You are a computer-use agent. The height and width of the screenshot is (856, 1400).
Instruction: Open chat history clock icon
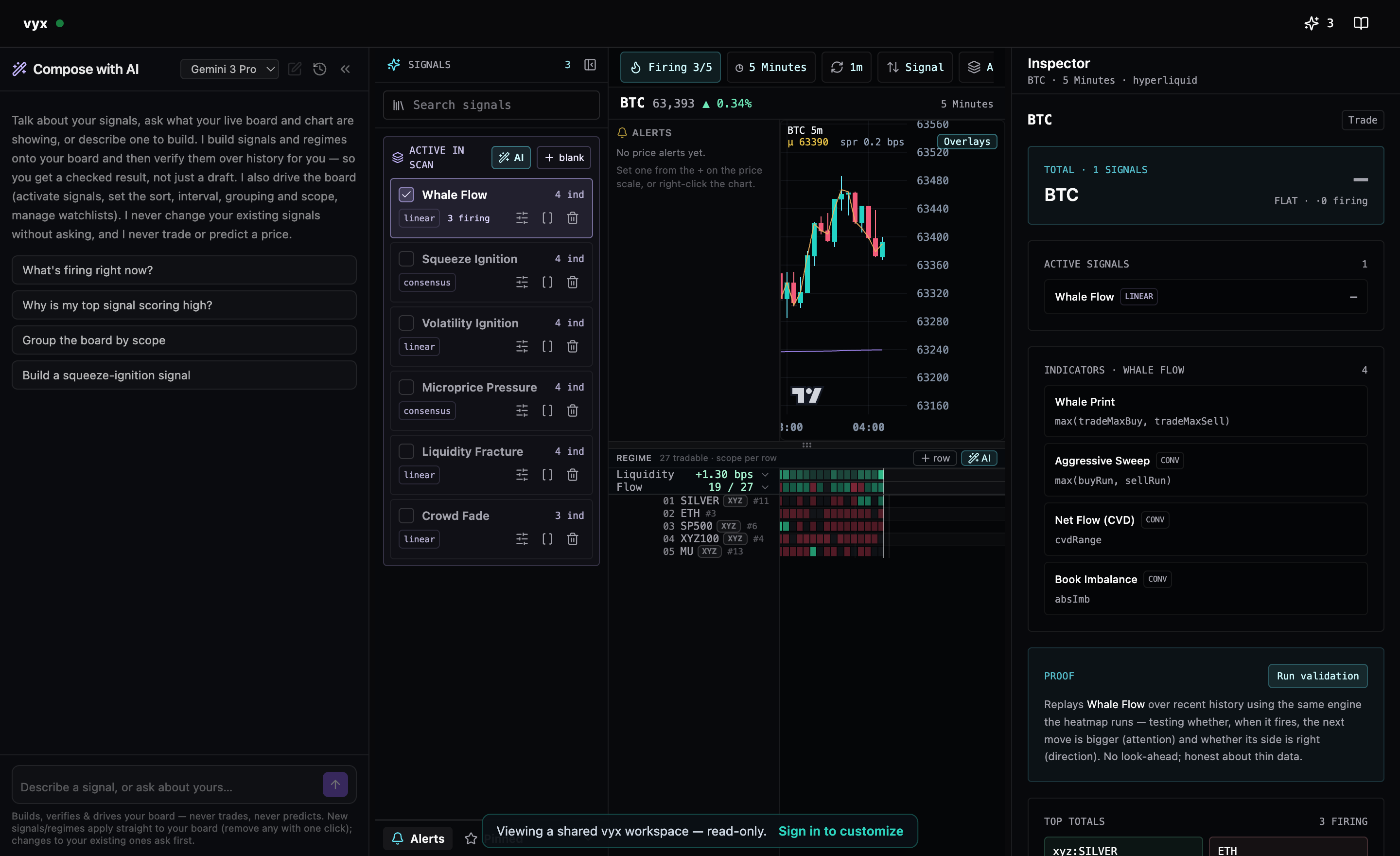coord(320,69)
